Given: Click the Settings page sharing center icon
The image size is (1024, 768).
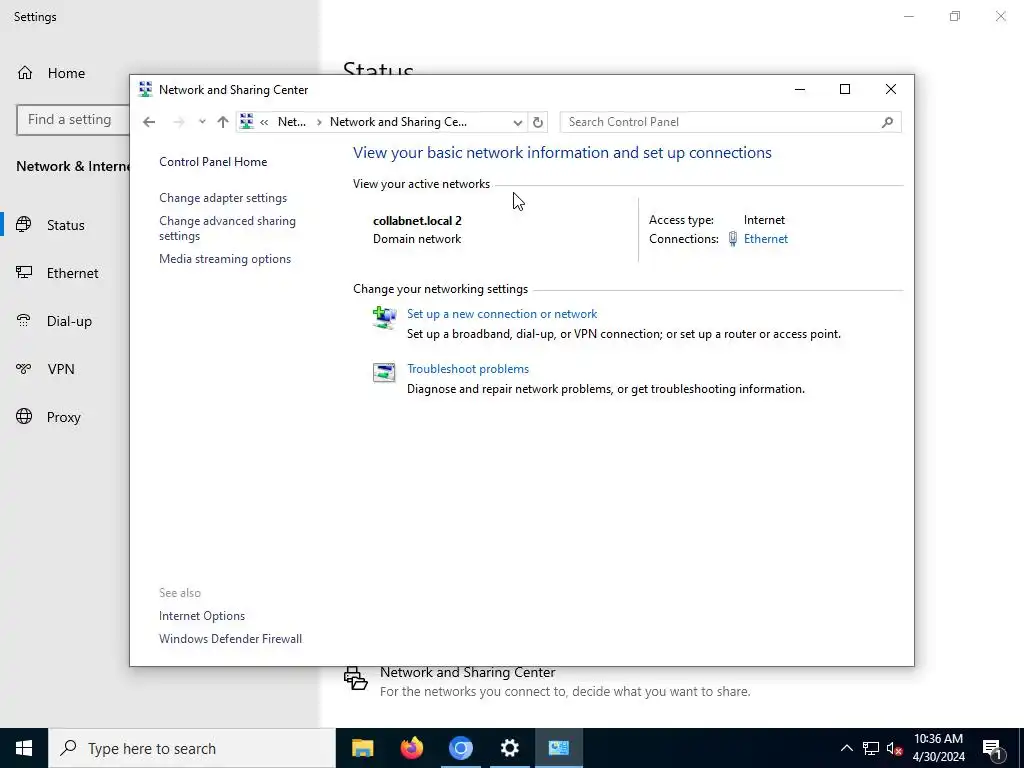Looking at the screenshot, I should pos(356,679).
